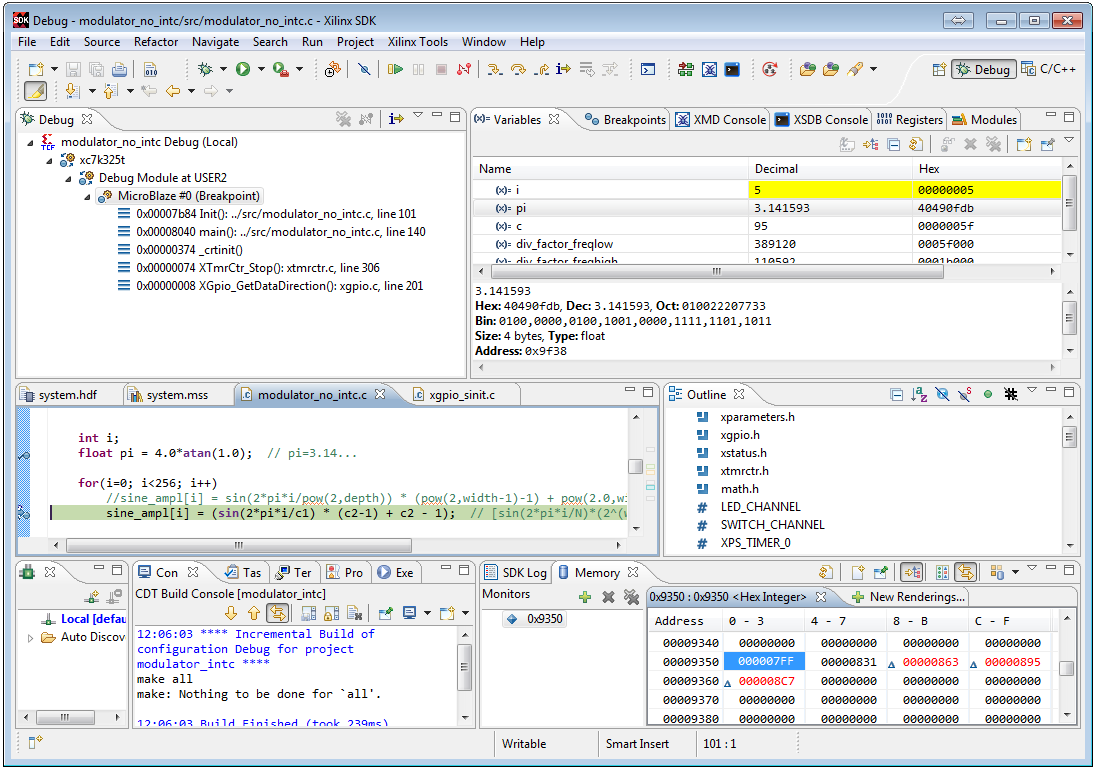Open the Debug launch dropdown arrow
1097x770 pixels.
tap(223, 69)
